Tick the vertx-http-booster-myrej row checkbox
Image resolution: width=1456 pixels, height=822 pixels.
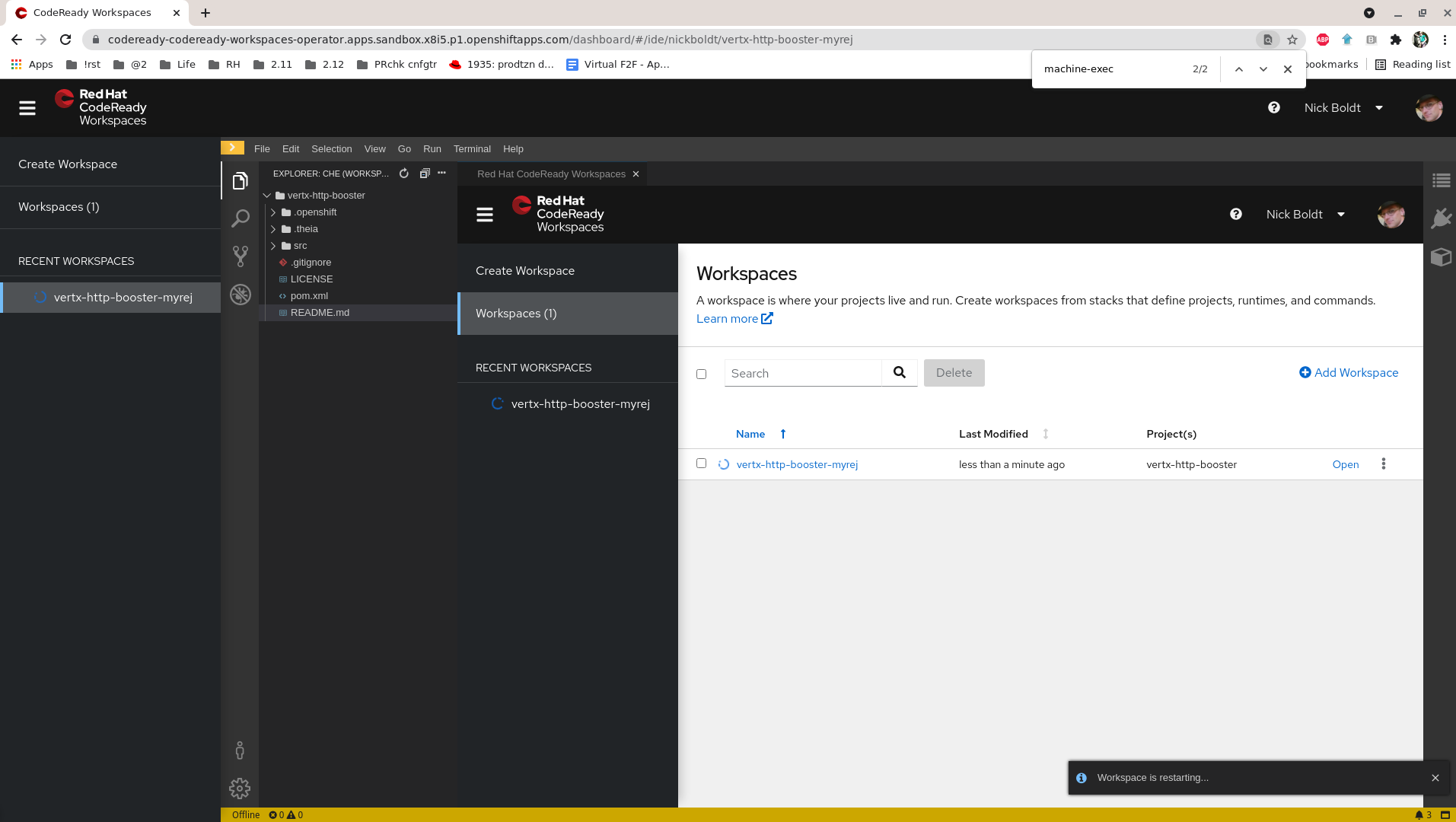701,464
